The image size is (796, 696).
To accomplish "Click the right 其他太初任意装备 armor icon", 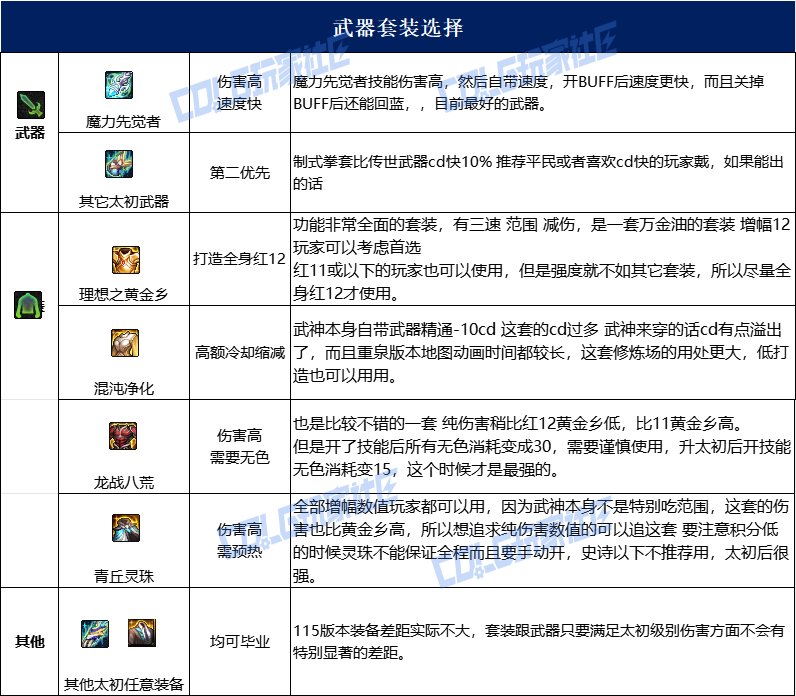I will point(142,633).
